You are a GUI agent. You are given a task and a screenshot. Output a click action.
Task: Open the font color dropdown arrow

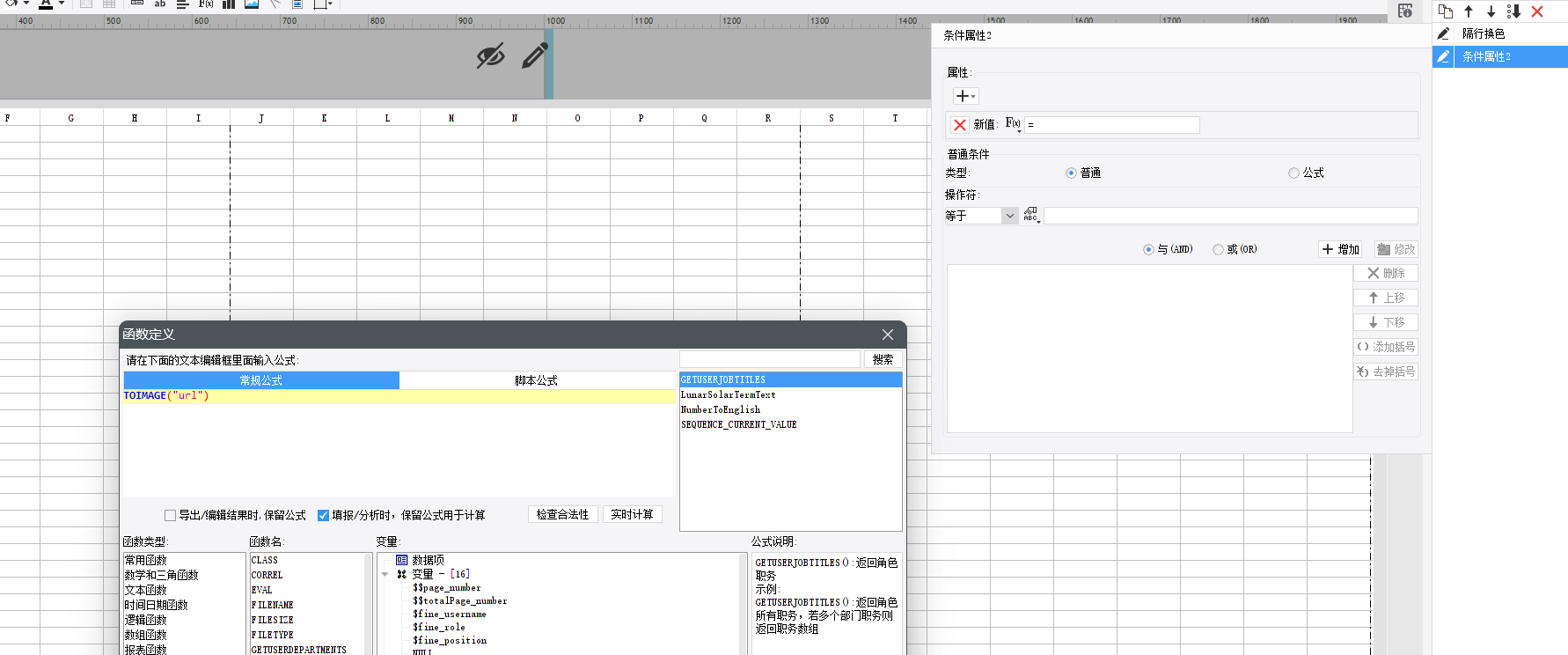coord(62,4)
